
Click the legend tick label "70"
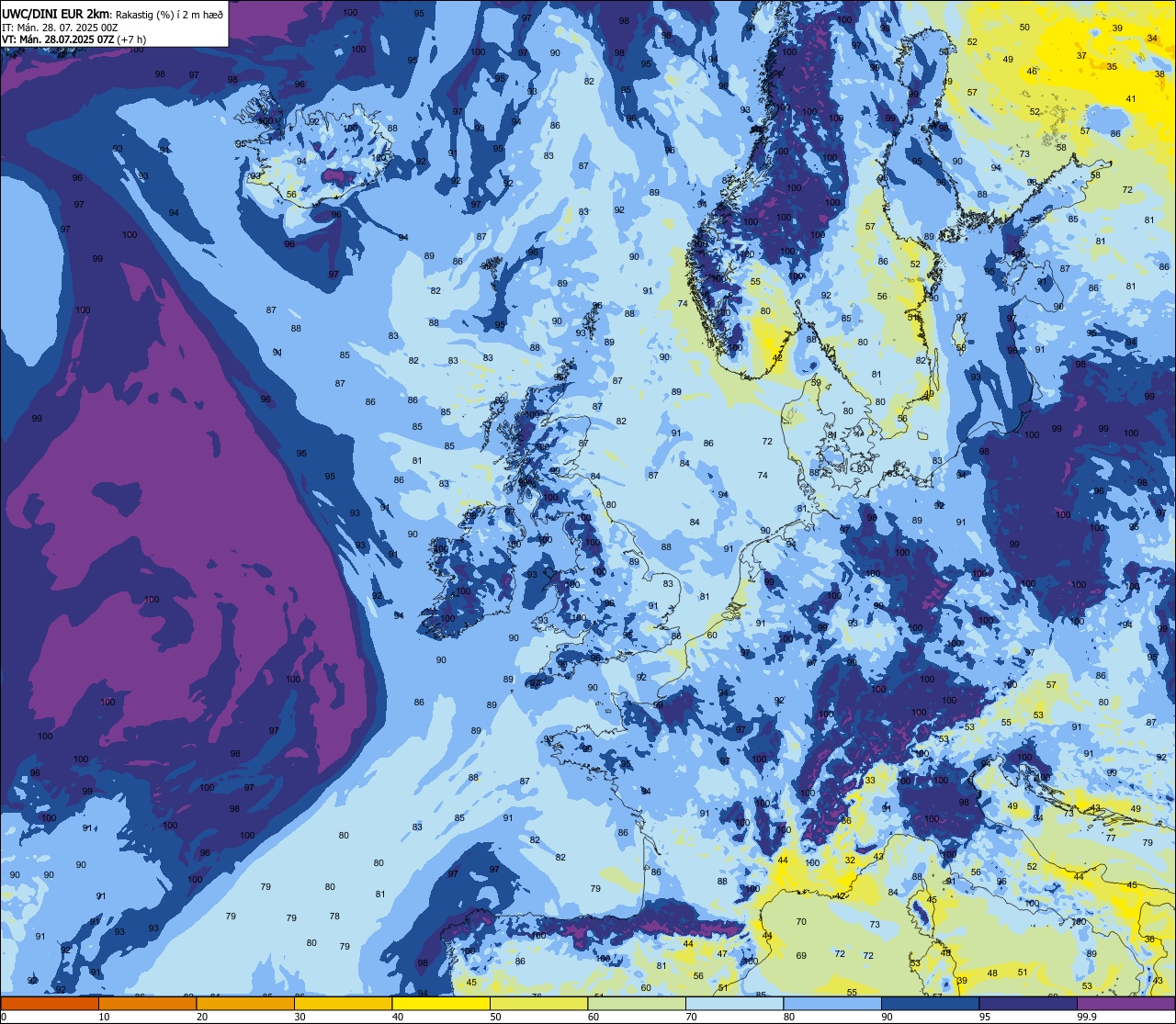click(x=691, y=1017)
